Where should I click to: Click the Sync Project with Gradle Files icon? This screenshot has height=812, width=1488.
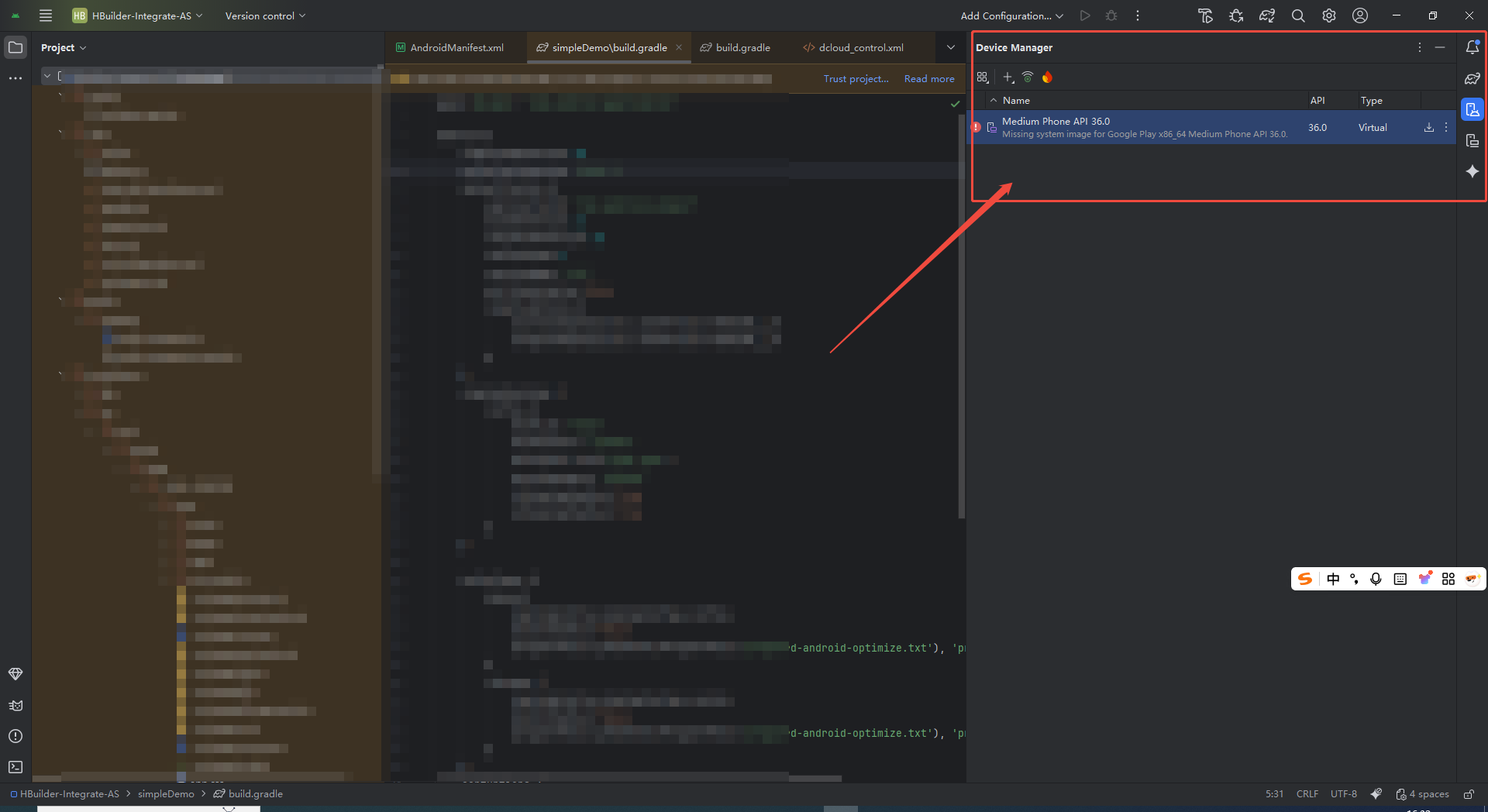click(x=1266, y=15)
